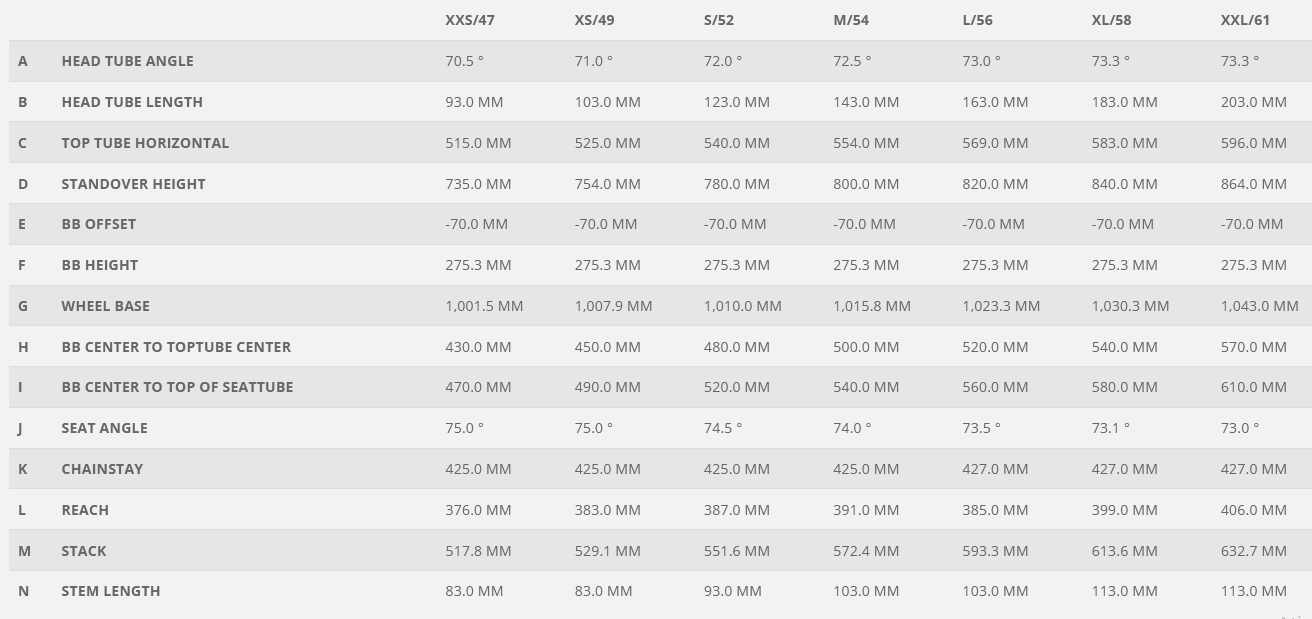The width and height of the screenshot is (1312, 619).
Task: Select the HEAD TUBE LENGTH row label
Action: pos(132,102)
